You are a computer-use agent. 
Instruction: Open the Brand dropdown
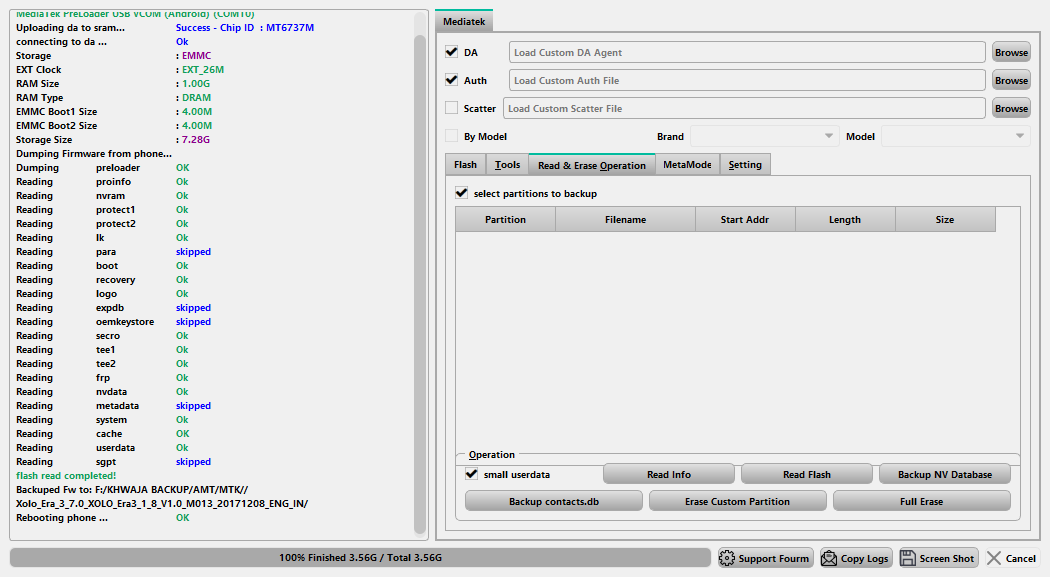tap(765, 136)
